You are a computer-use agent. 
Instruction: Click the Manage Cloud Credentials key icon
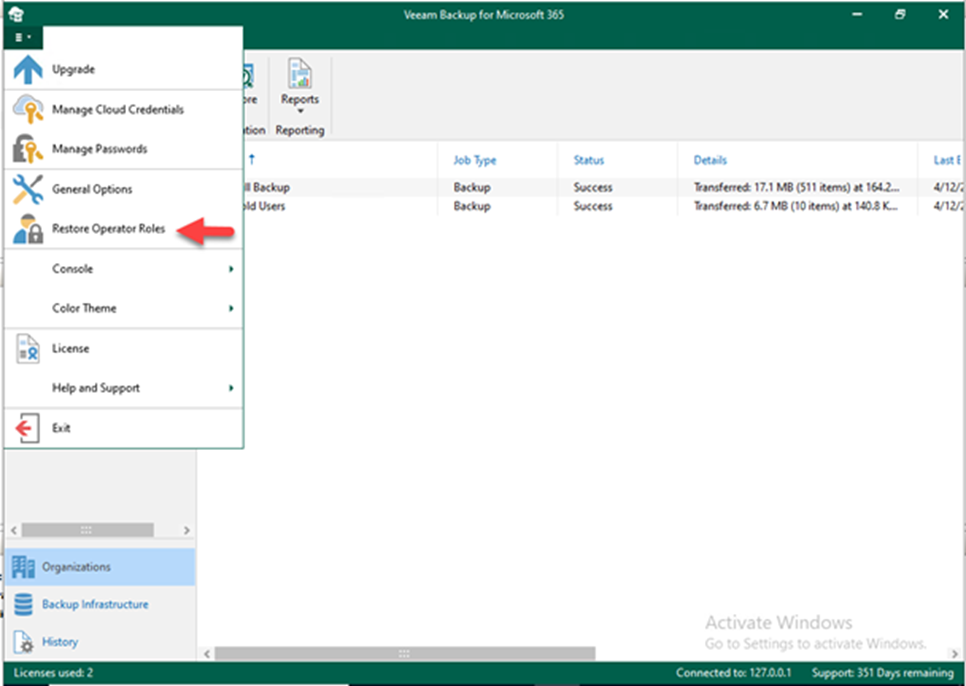[x=28, y=109]
